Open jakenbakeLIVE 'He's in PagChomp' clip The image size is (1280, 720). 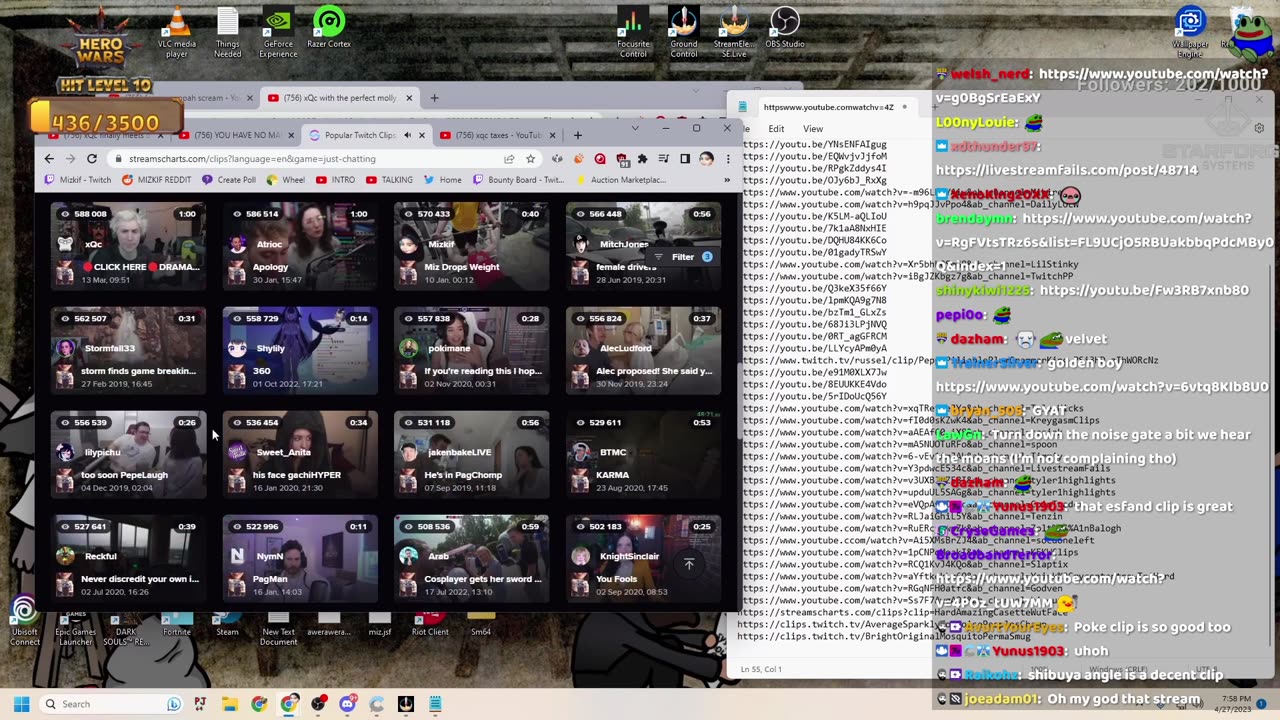(x=471, y=454)
